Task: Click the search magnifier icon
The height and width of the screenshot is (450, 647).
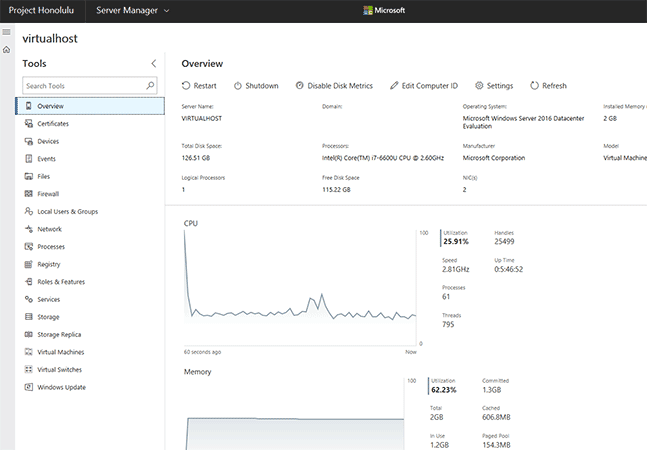Action: coord(150,85)
